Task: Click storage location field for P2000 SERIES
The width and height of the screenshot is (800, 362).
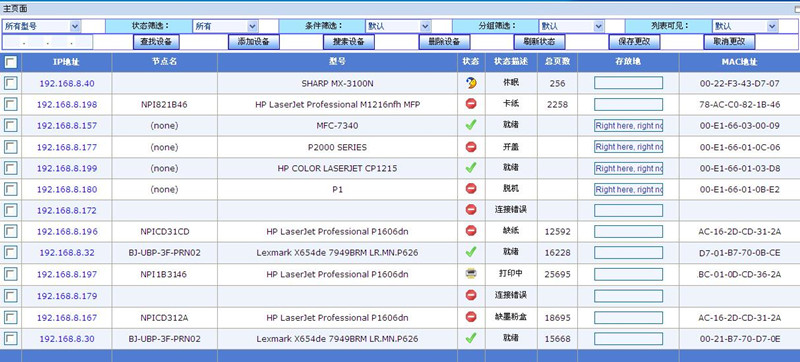Action: pyautogui.click(x=629, y=147)
